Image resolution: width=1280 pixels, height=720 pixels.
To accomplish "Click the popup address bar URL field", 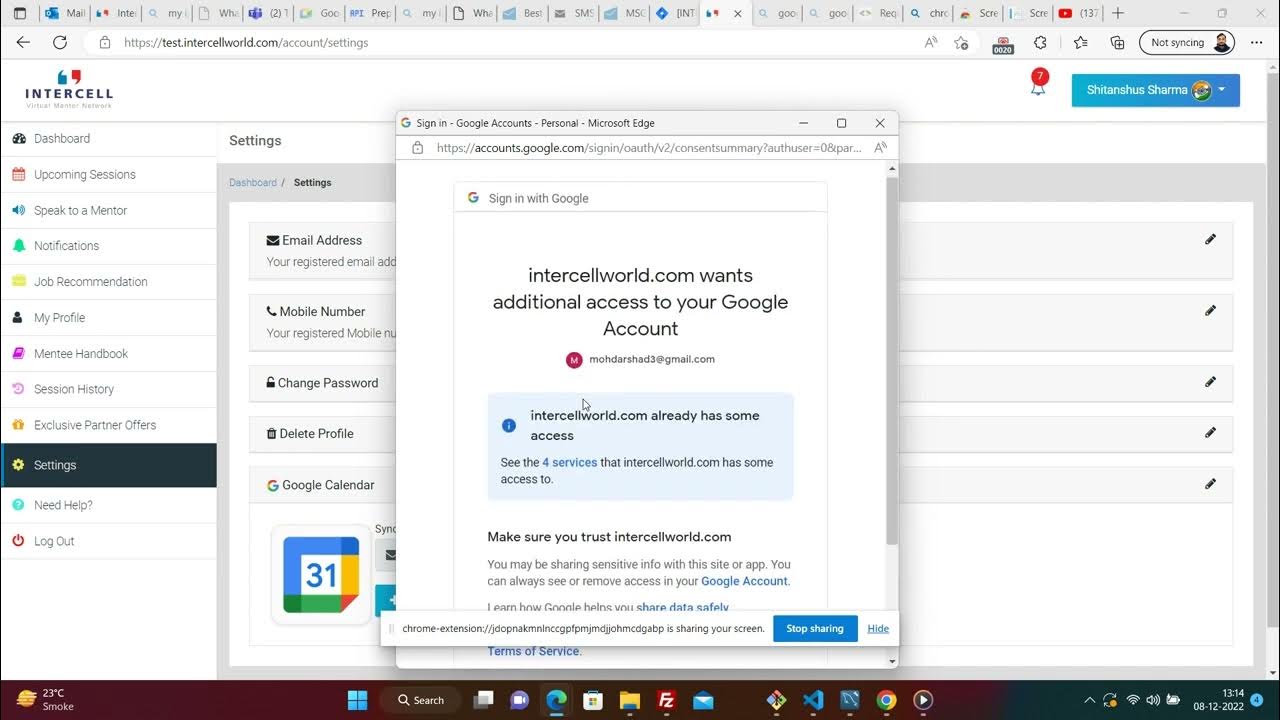I will (649, 148).
